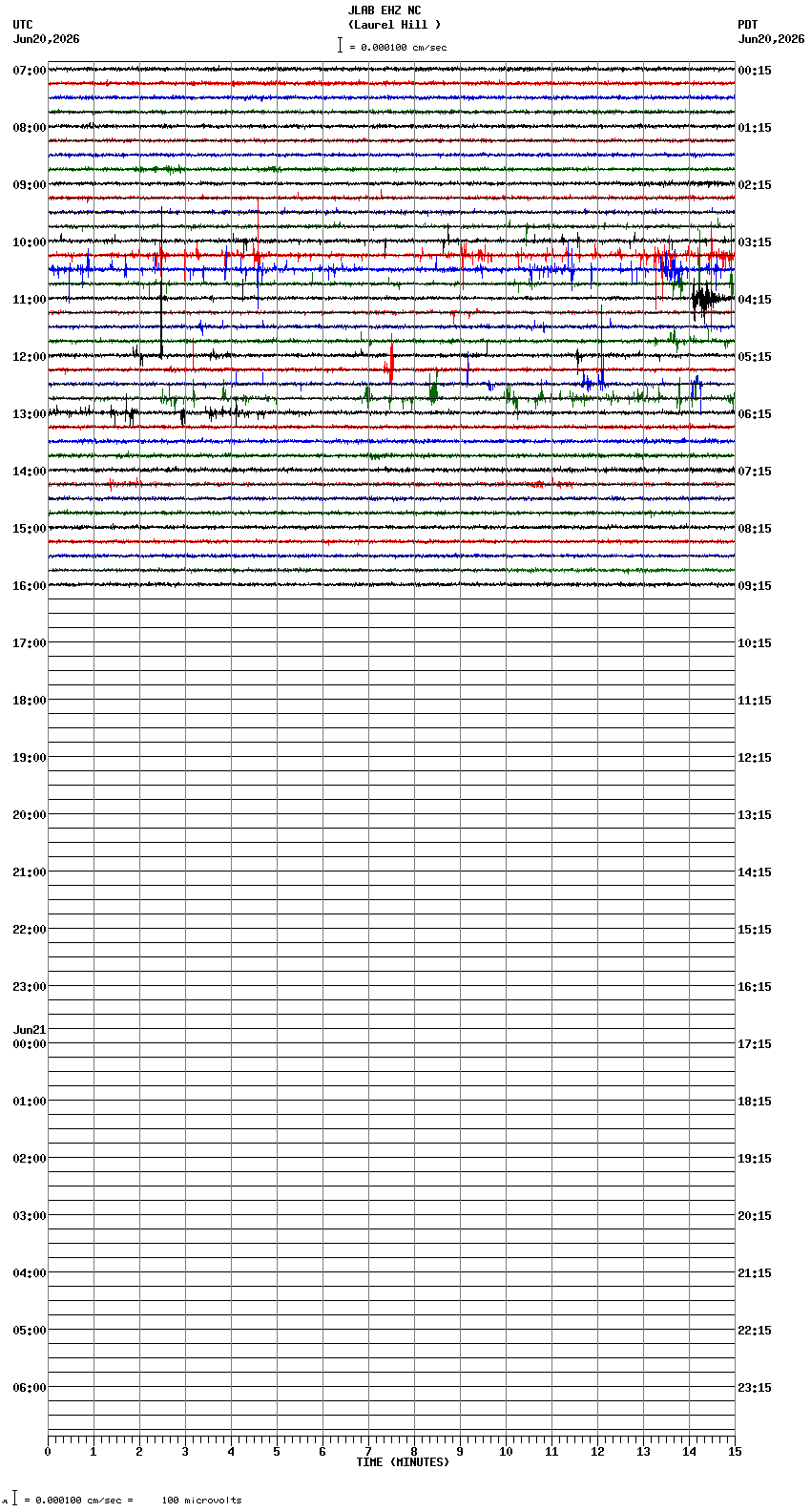Image resolution: width=811 pixels, height=1512 pixels.
Task: Click the 06:15 PDT row label
Action: point(755,414)
